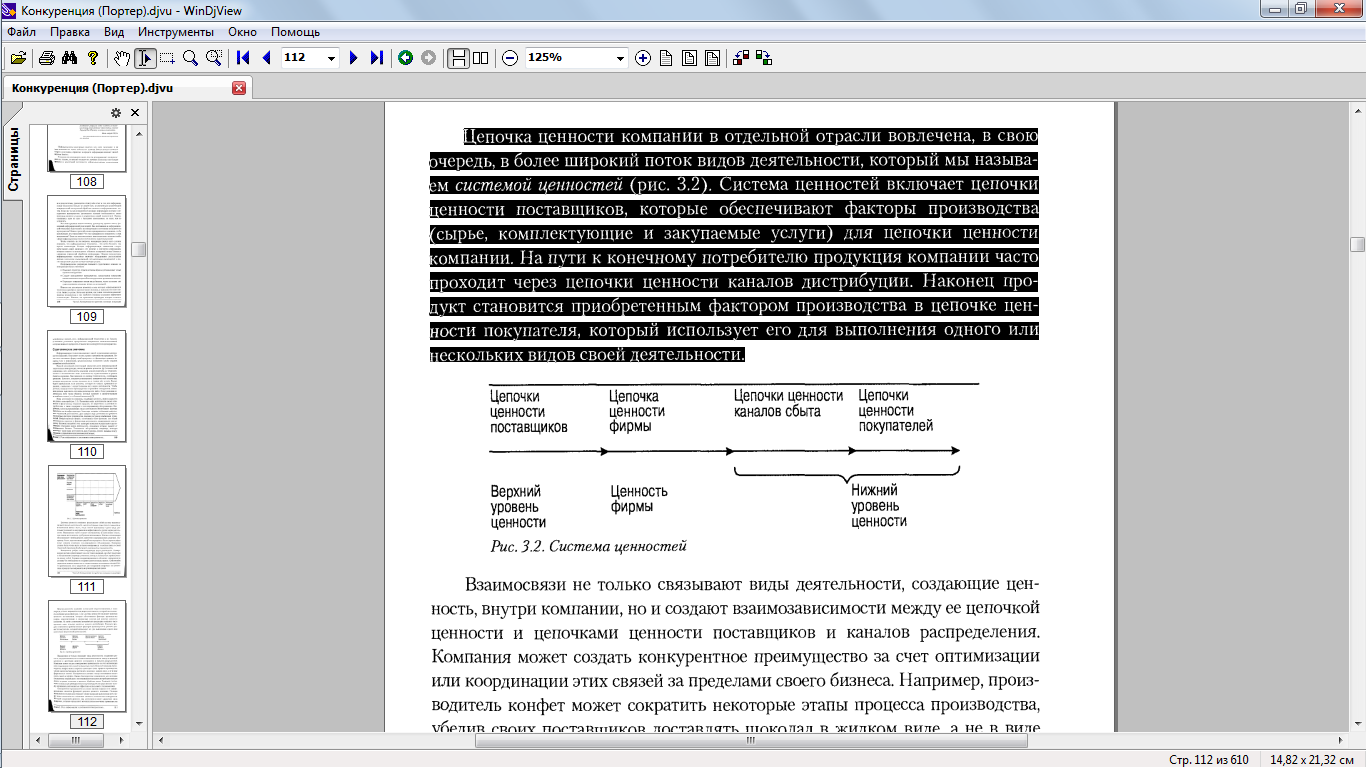Close the thumbnails side panel
This screenshot has width=1366, height=768.
coord(135,113)
